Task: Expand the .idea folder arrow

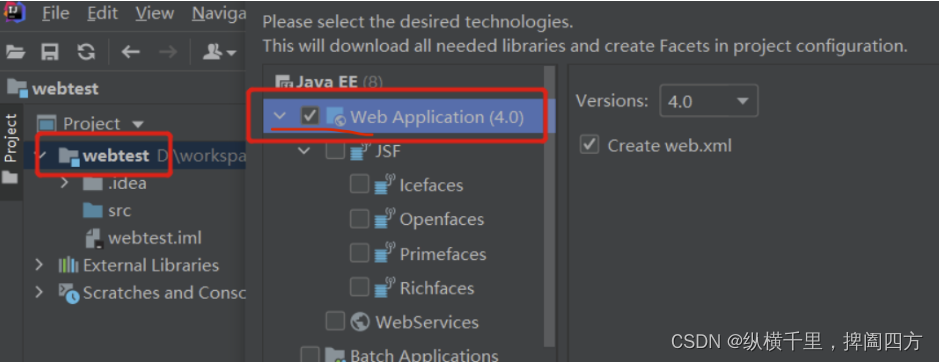Action: [65, 183]
